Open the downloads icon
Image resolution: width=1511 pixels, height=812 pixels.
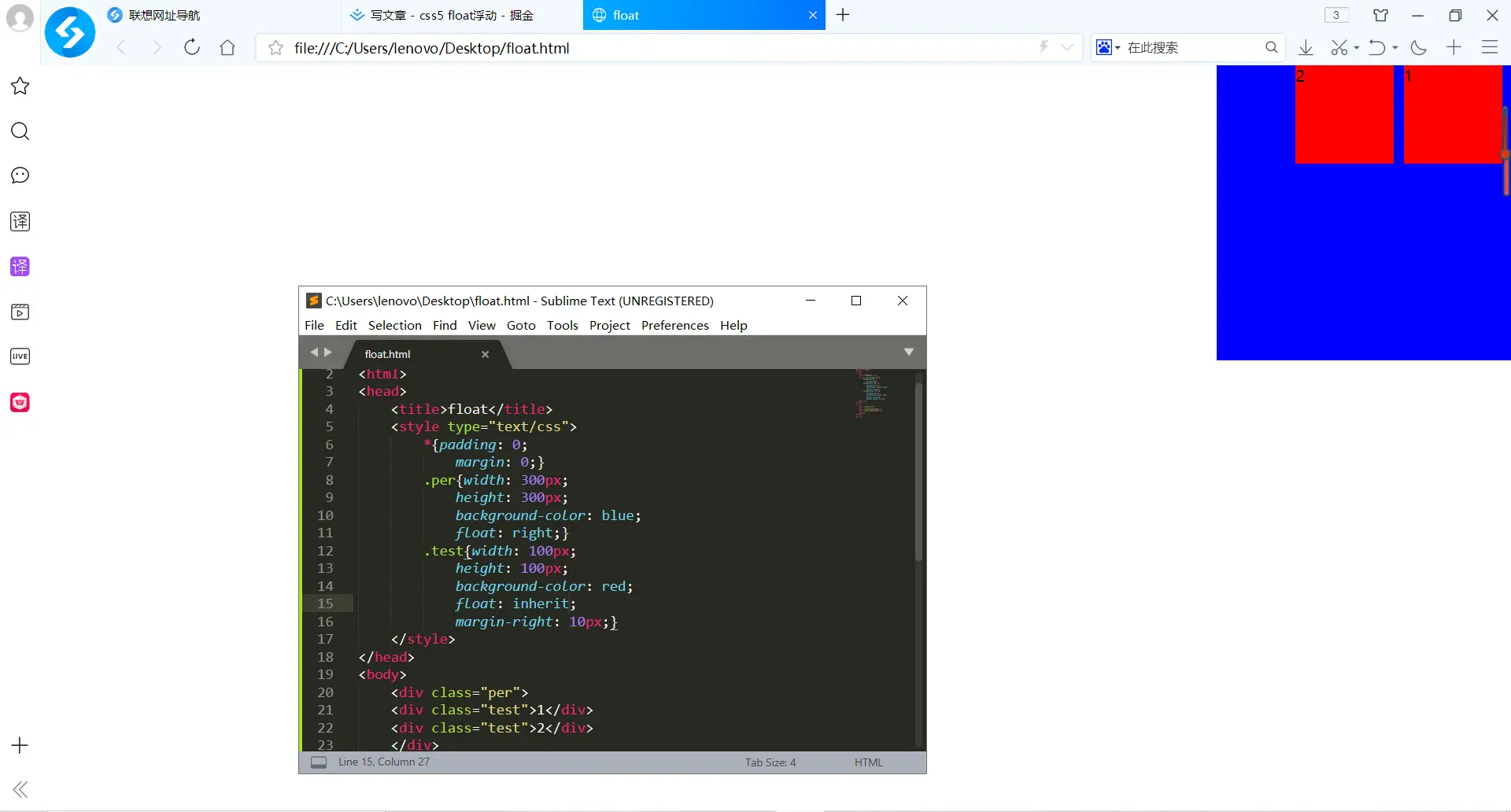1306,48
